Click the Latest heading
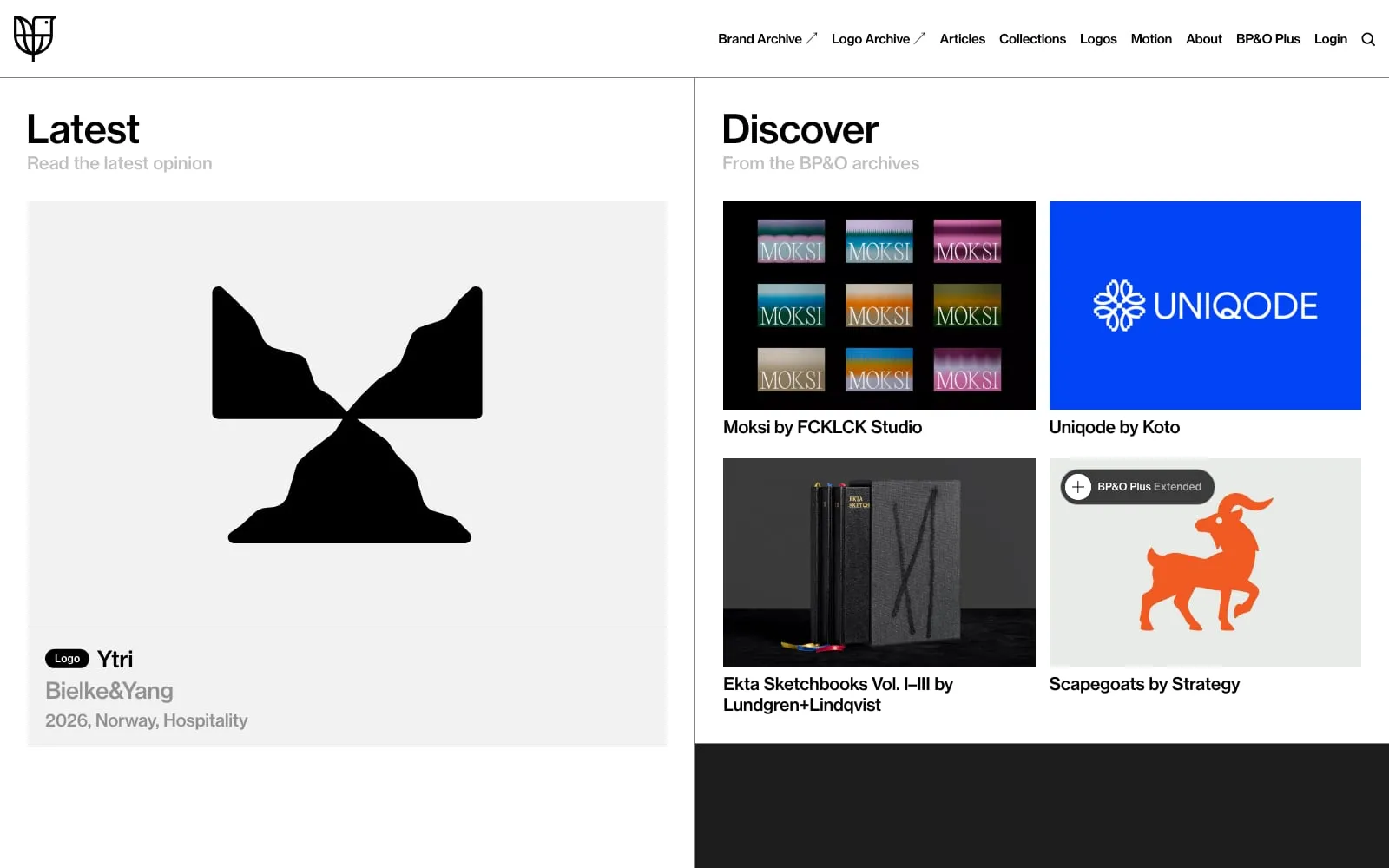Screen dimensions: 1389x868 82,130
